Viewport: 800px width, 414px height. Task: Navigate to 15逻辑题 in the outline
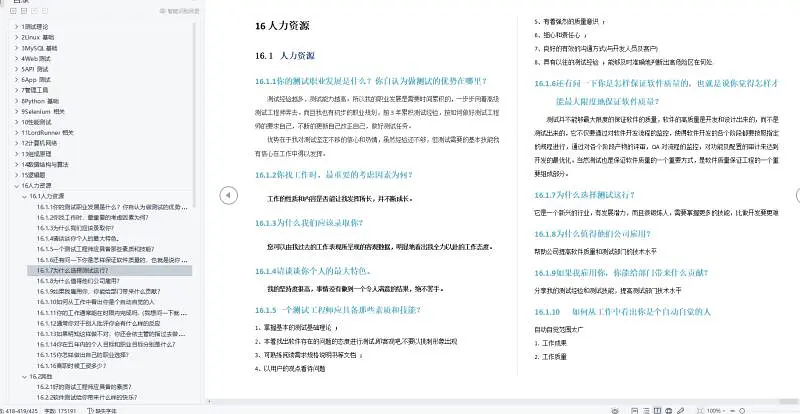coord(34,175)
